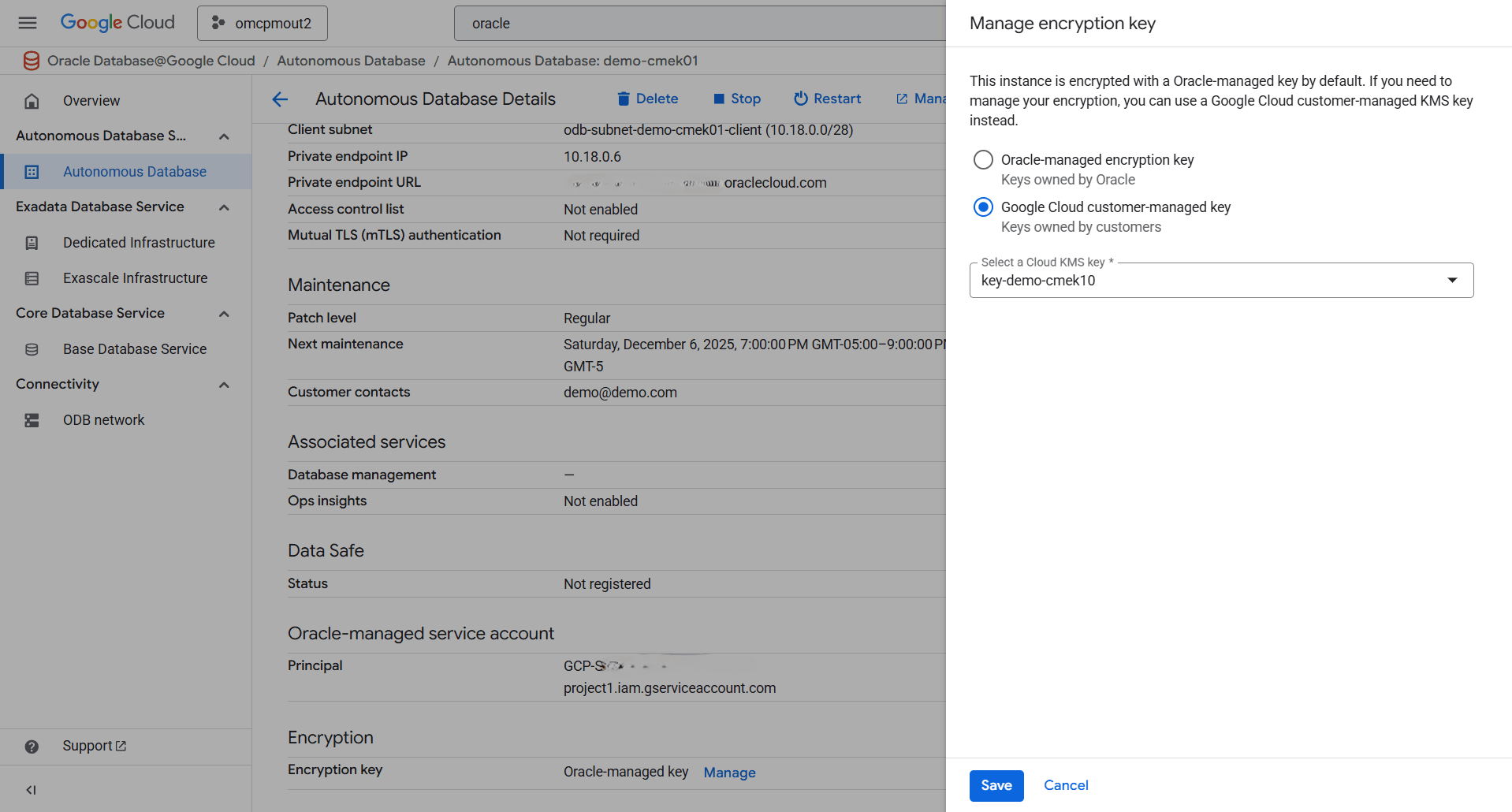
Task: Collapse the Autonomous Database S... section
Action: pos(224,136)
